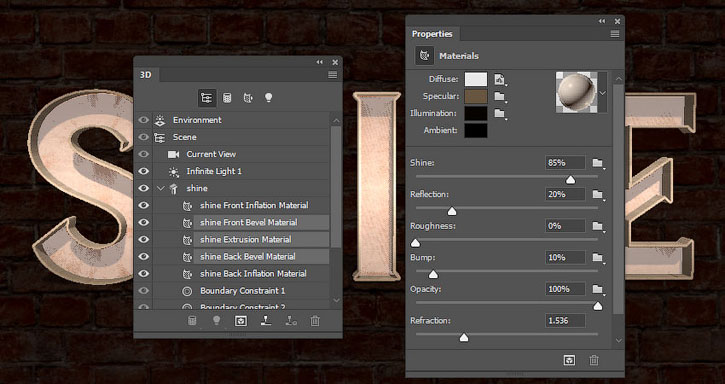Image resolution: width=725 pixels, height=384 pixels.
Task: Click the Properties panel scroll down arrow
Action: 619,341
